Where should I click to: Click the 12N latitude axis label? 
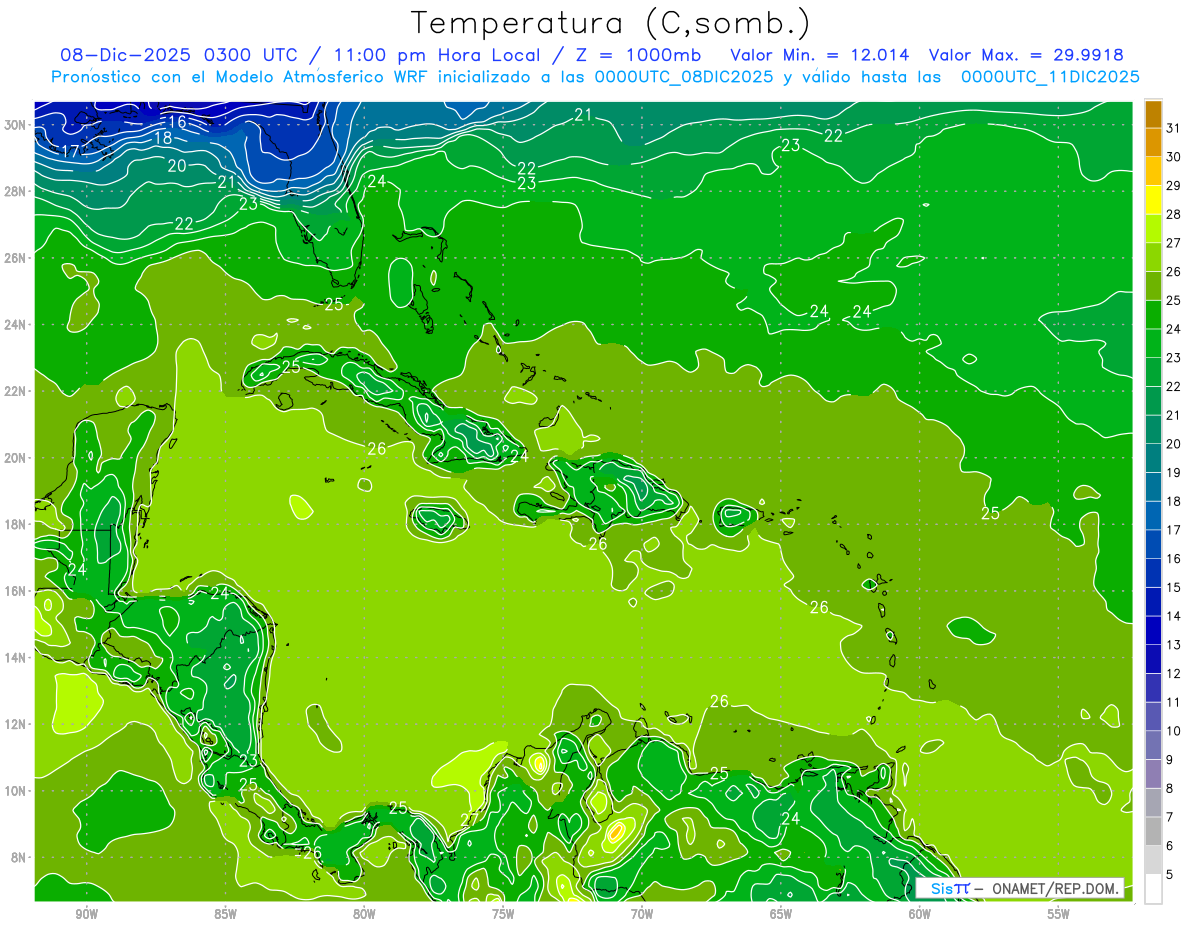[x=15, y=724]
